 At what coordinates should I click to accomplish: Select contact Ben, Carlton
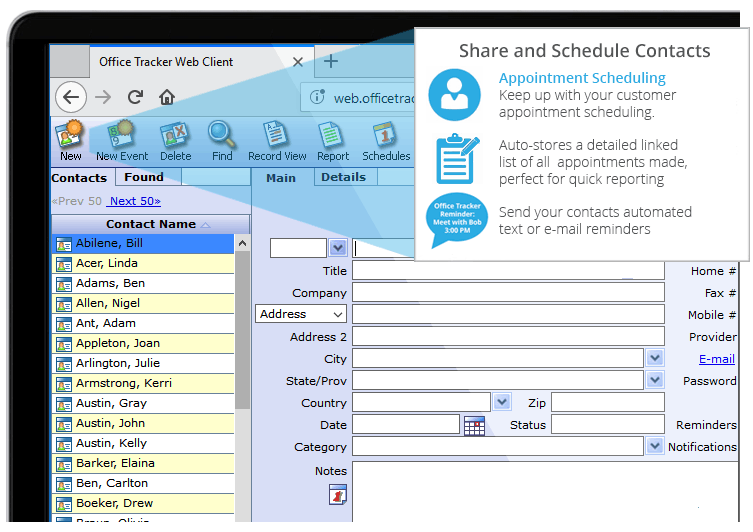coord(143,484)
